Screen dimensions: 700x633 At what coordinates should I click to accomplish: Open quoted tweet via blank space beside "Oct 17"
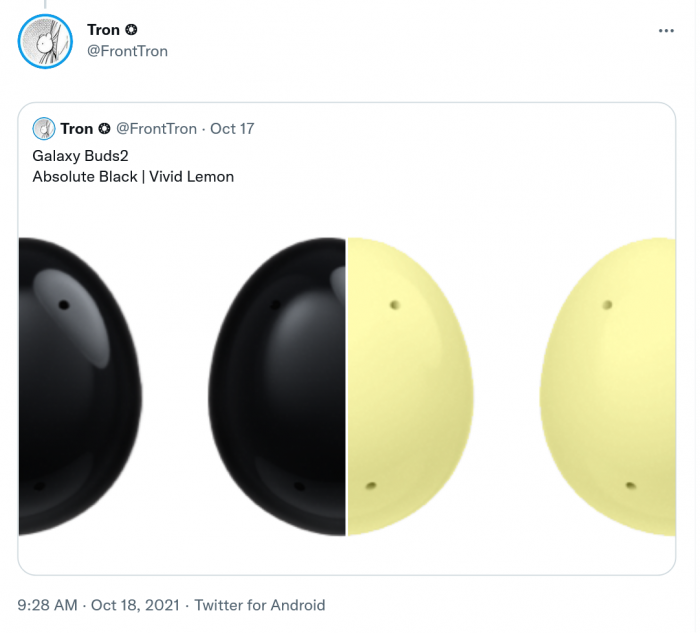(450, 129)
